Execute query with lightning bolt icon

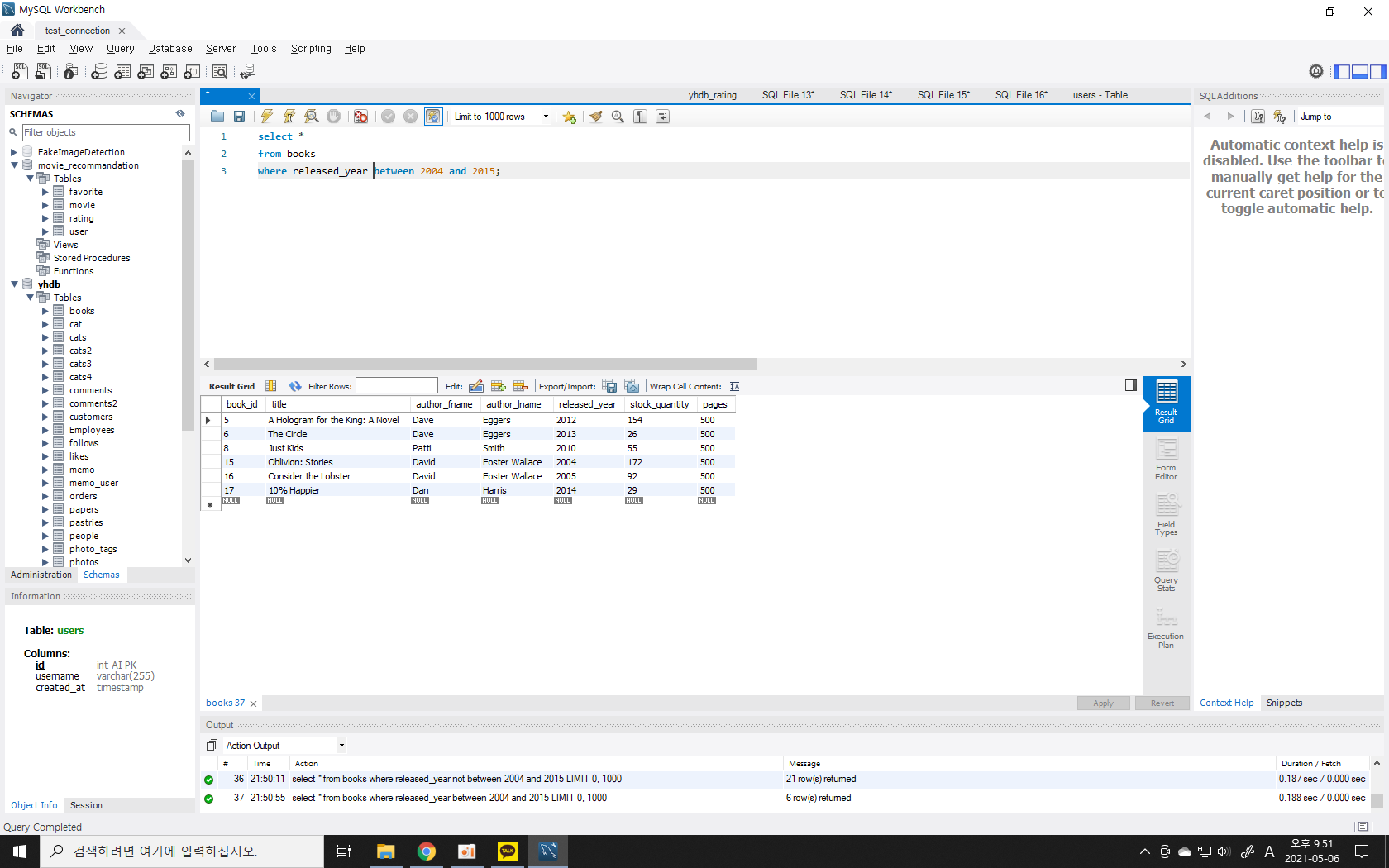267,117
